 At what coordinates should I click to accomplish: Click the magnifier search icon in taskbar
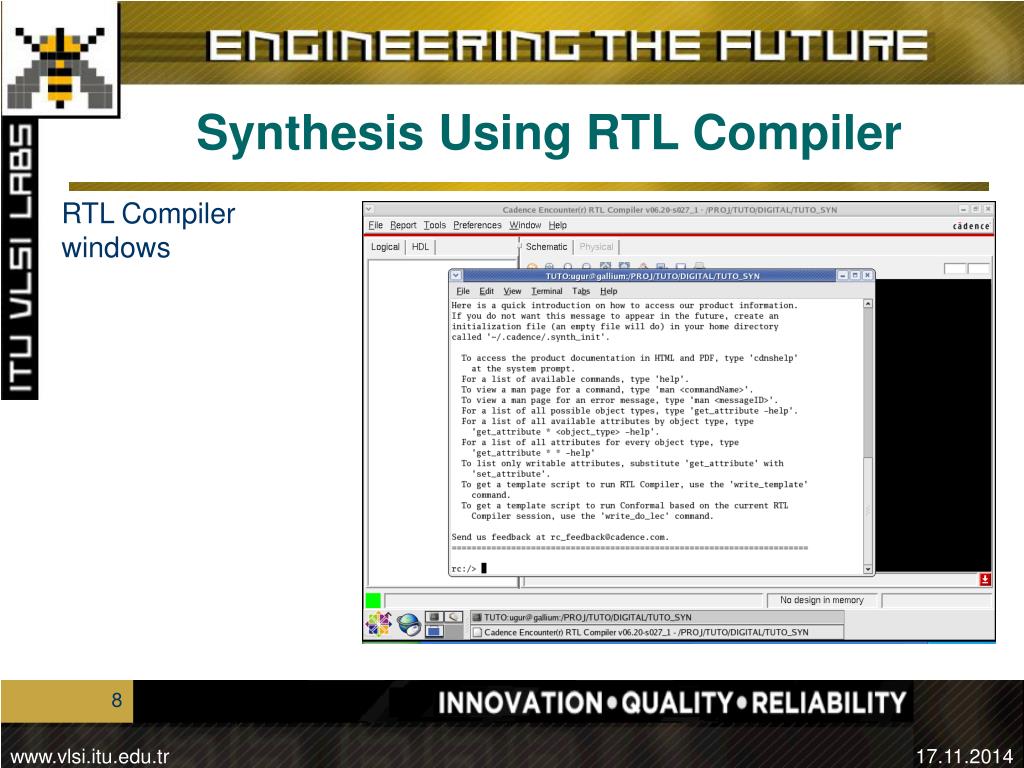tap(453, 616)
